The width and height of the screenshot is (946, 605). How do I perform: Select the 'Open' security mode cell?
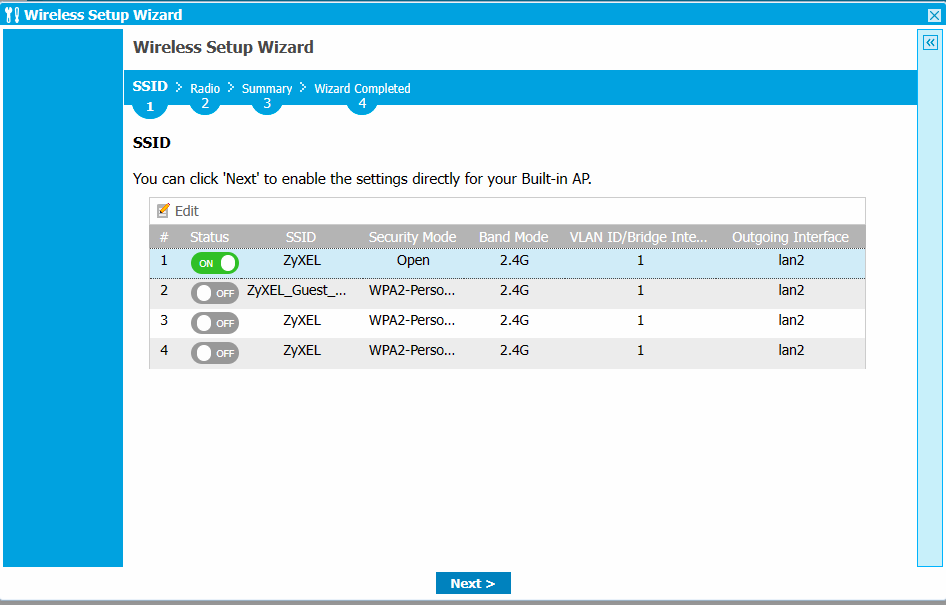point(413,261)
